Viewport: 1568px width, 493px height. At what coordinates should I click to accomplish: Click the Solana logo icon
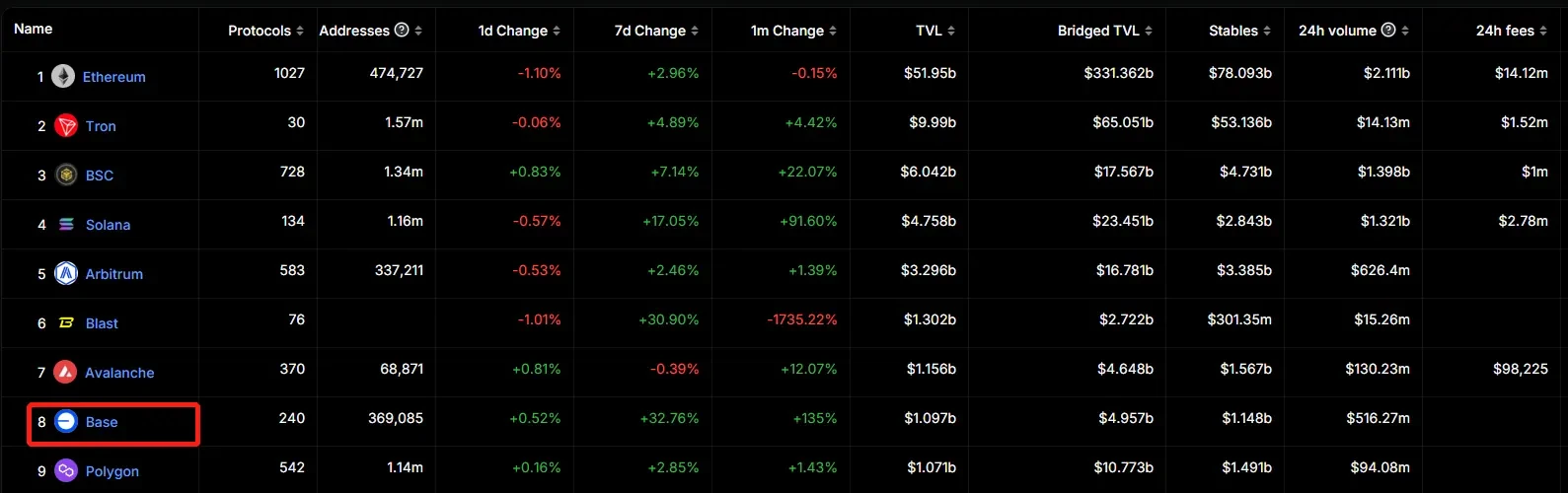point(66,224)
